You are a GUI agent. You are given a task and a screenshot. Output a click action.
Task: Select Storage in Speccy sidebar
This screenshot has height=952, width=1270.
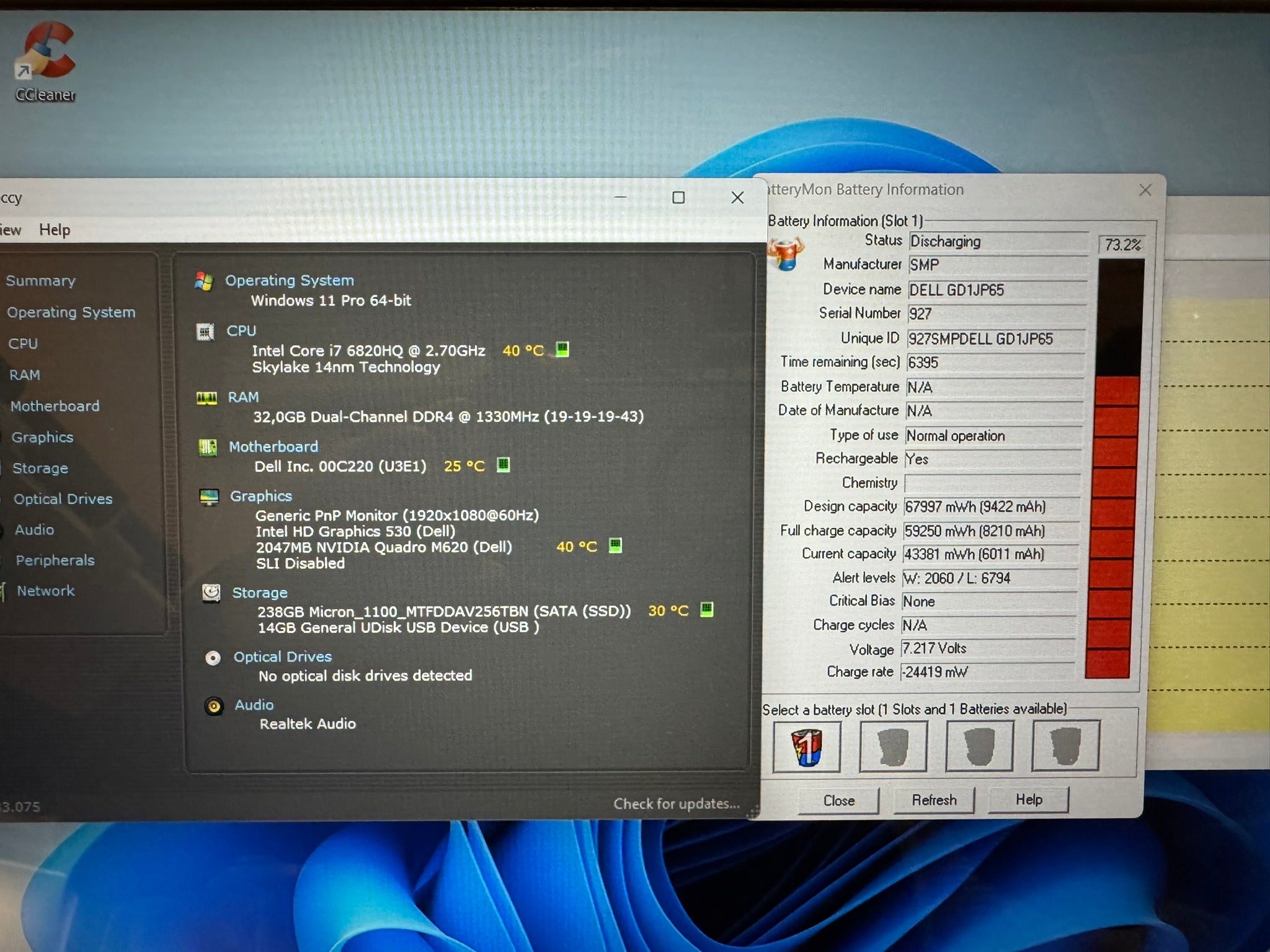tap(40, 468)
